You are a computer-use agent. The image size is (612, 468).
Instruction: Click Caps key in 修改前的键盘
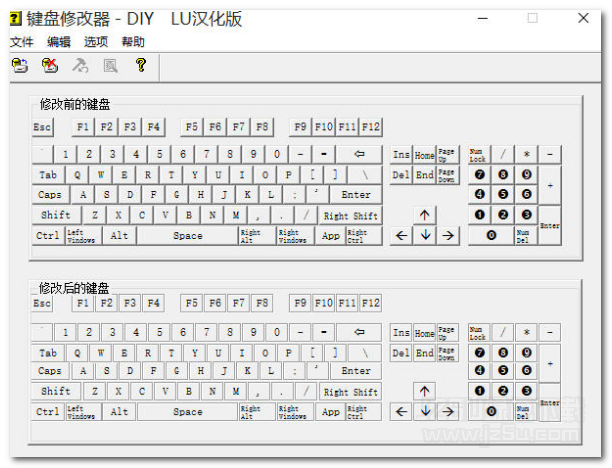click(x=50, y=194)
